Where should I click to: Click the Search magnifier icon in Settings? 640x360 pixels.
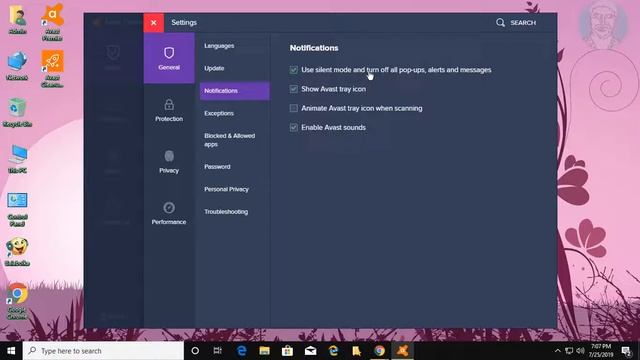click(500, 22)
